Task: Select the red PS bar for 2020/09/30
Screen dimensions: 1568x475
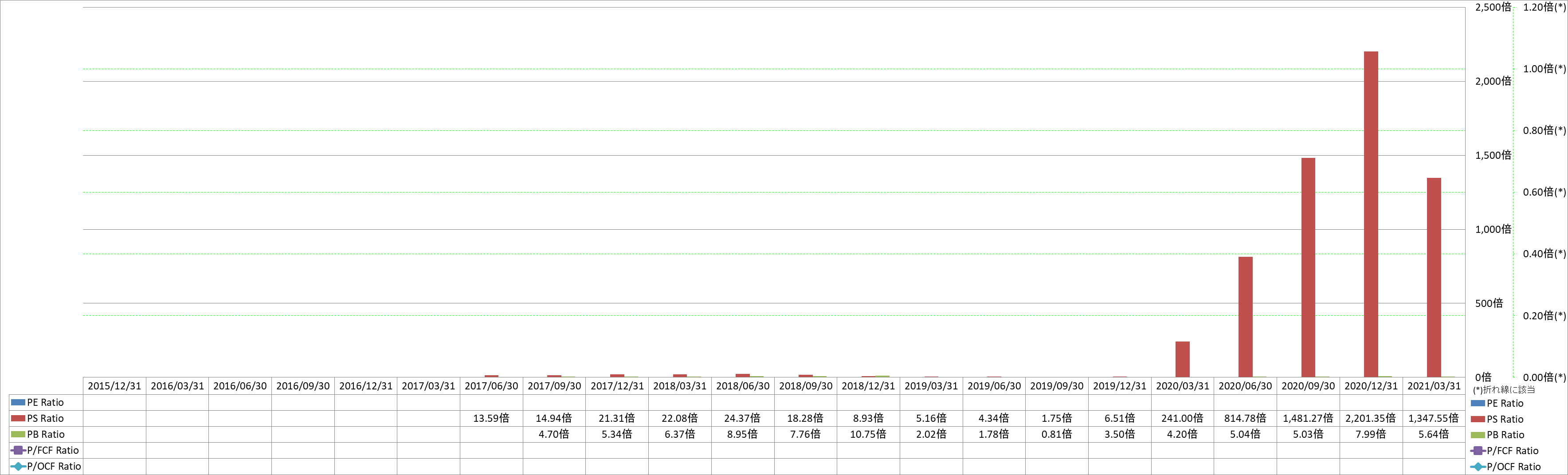Action: pos(1308,267)
